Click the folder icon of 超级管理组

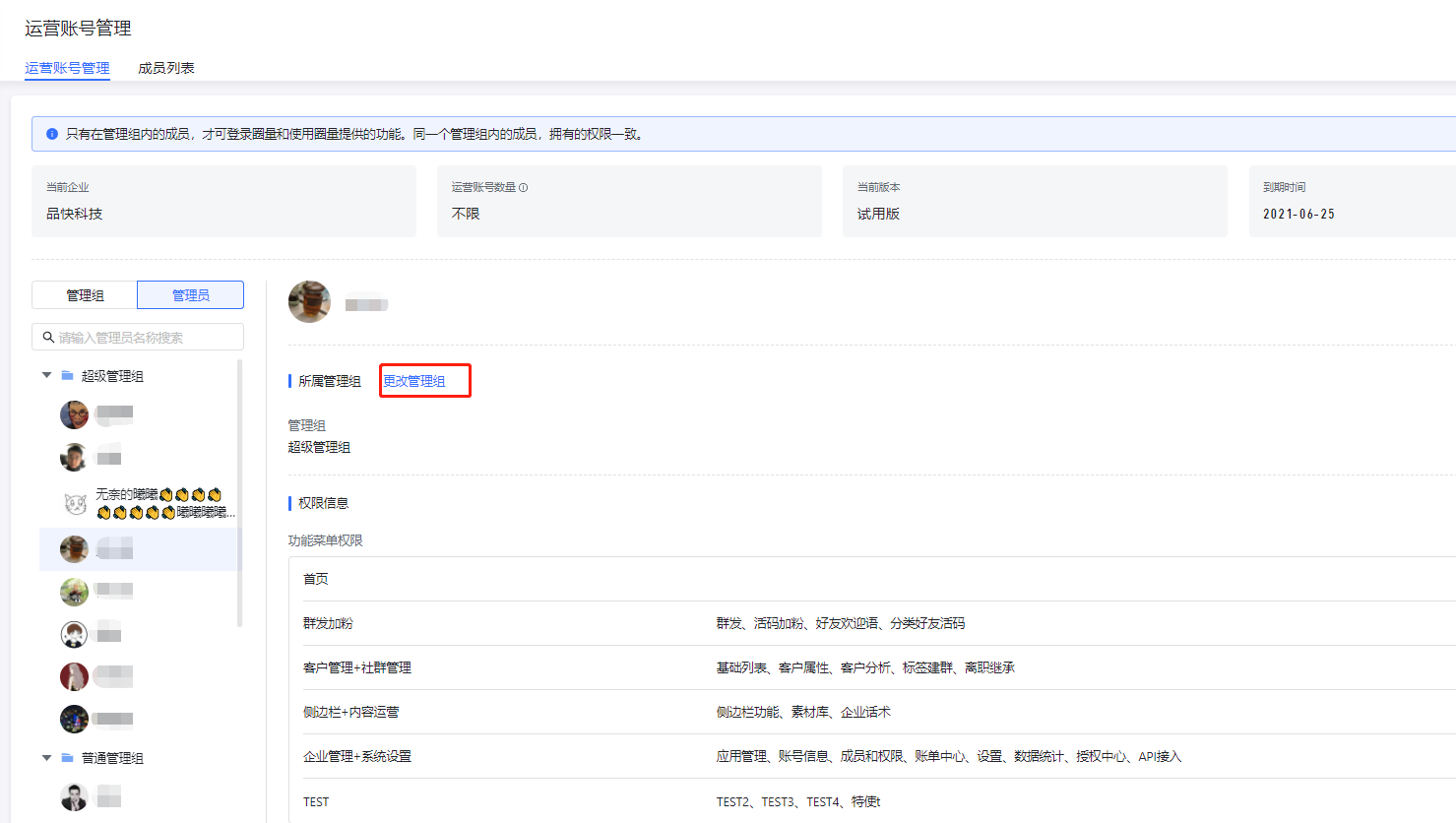pos(68,376)
